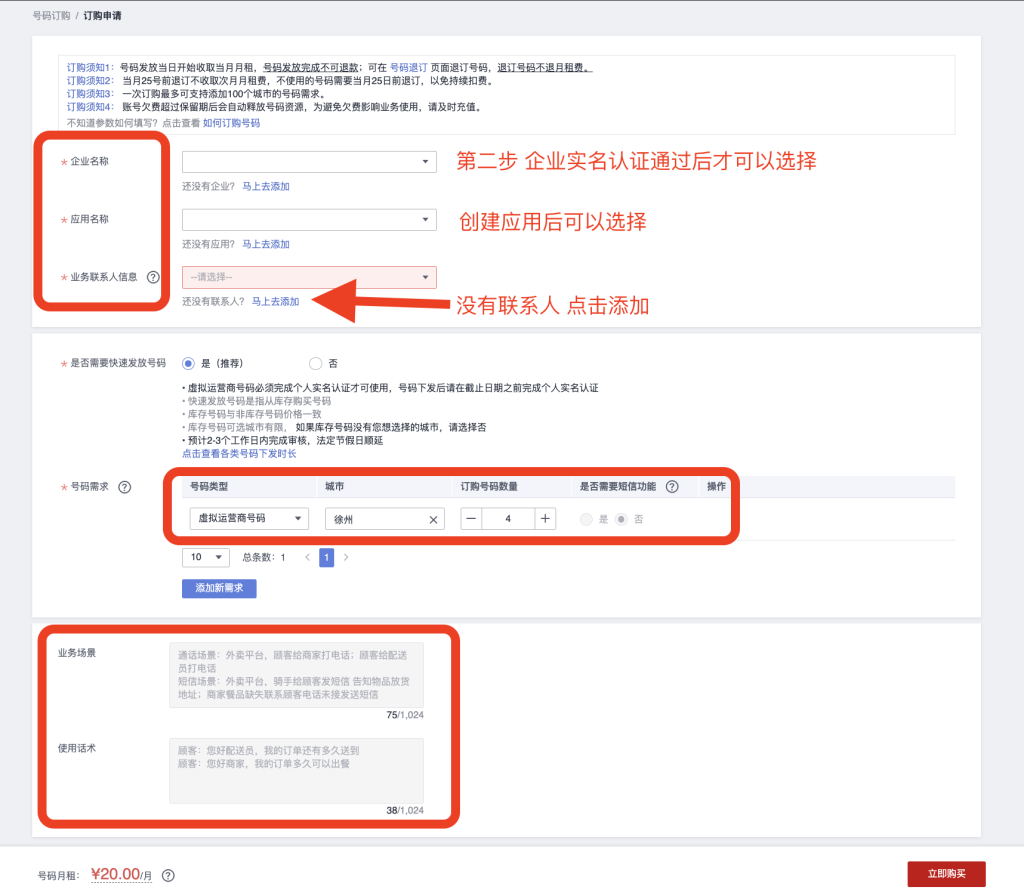This screenshot has width=1024, height=896.
Task: Select page 1 in pagination
Action: [x=326, y=557]
